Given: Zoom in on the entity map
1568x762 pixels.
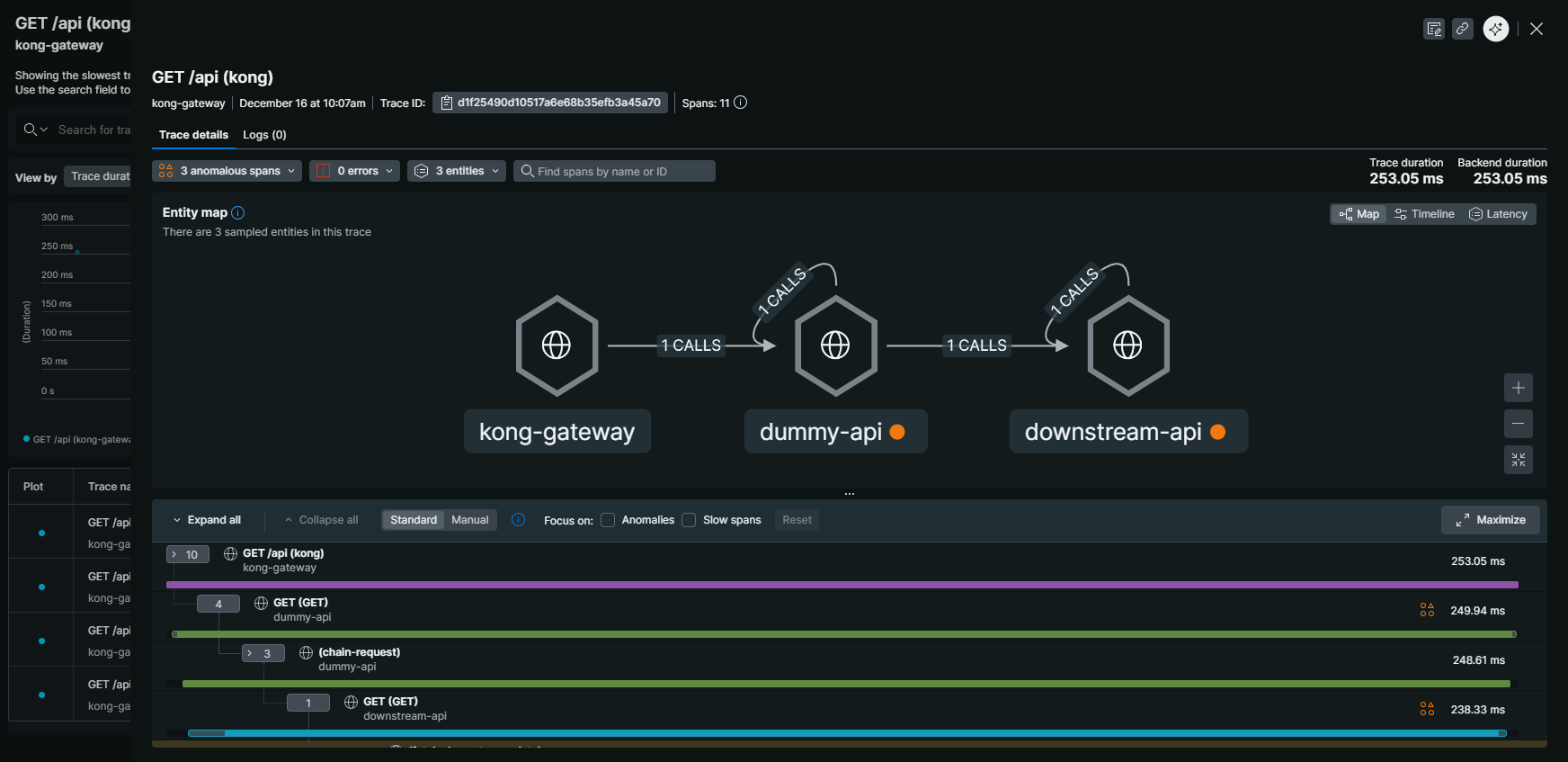Looking at the screenshot, I should tap(1518, 388).
